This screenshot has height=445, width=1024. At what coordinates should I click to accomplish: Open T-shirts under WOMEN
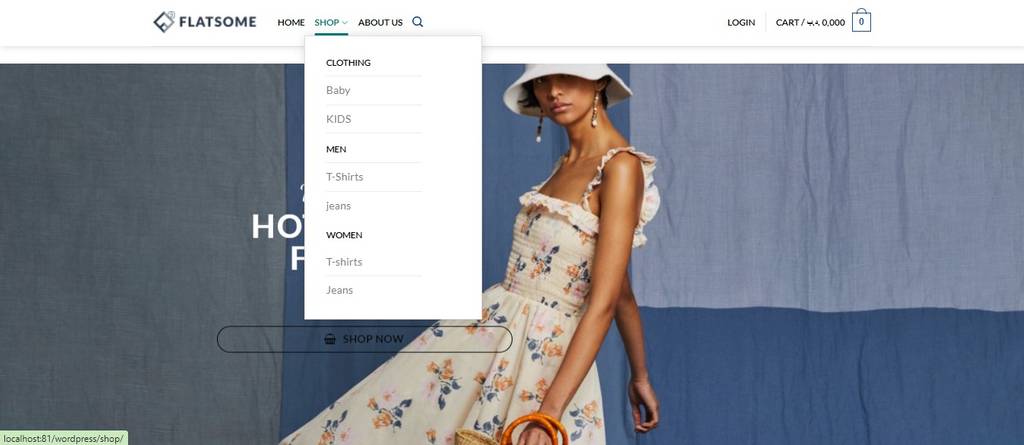click(x=344, y=261)
